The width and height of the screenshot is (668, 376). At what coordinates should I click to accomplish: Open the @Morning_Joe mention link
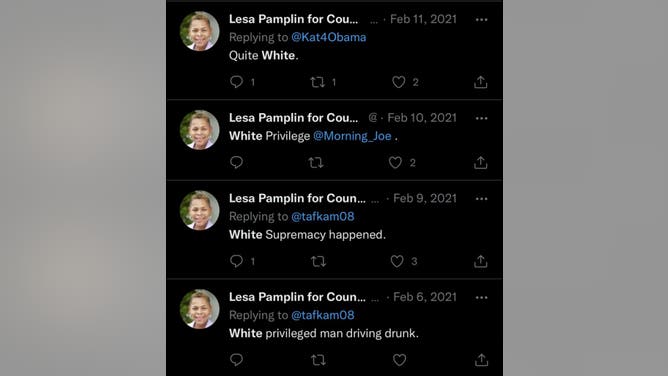[x=352, y=136]
